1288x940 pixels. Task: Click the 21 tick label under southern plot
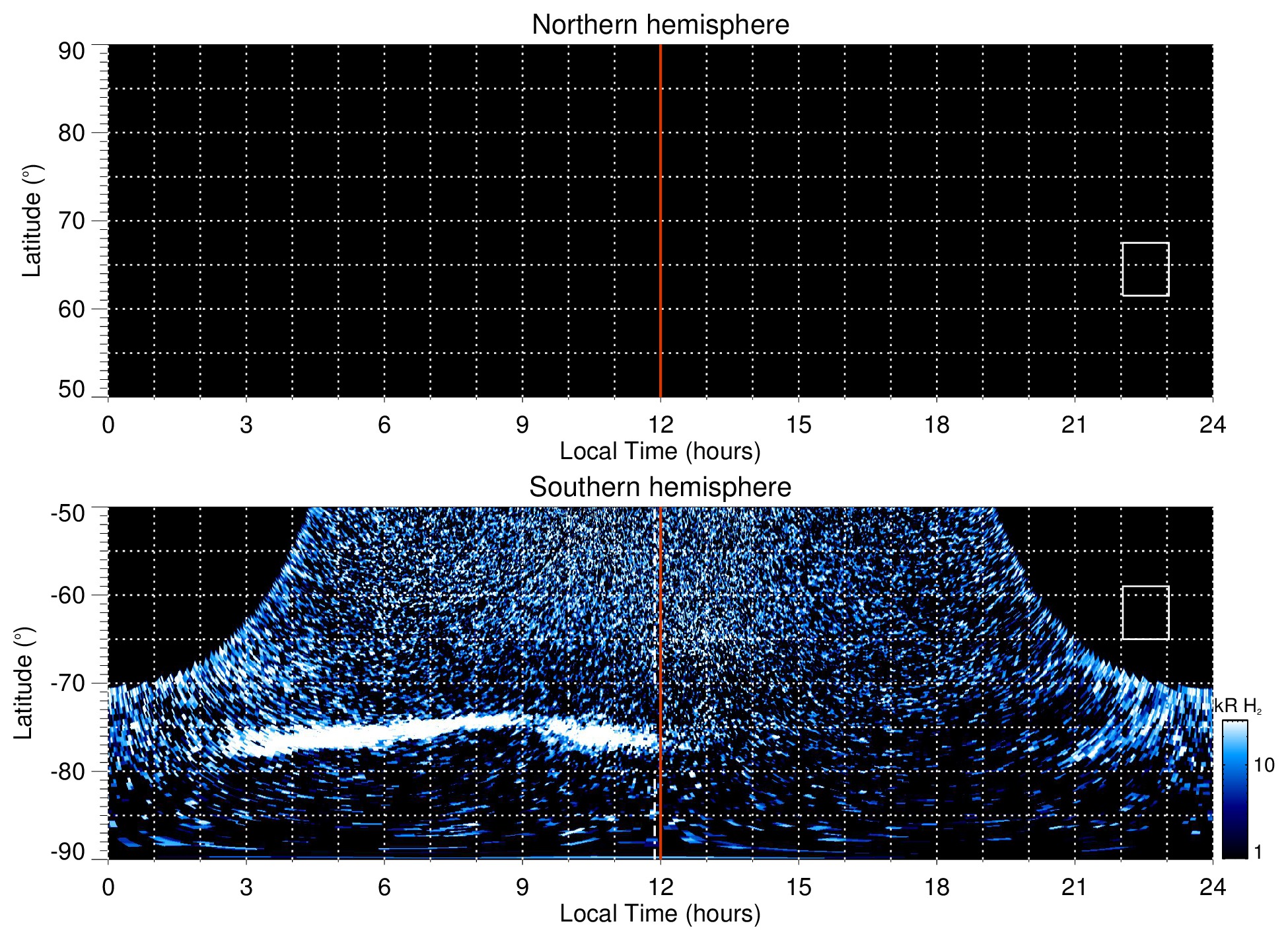[1074, 887]
